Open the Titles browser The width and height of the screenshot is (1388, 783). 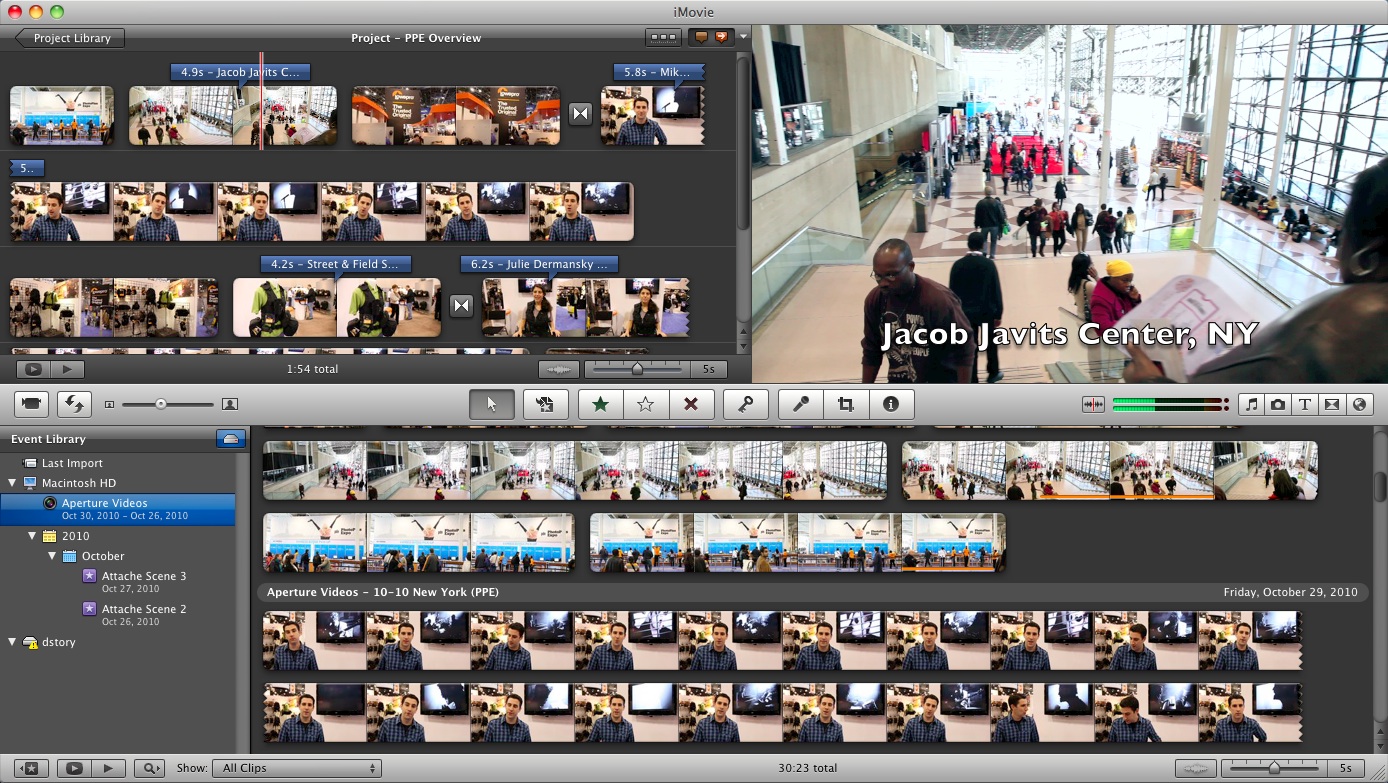pyautogui.click(x=1306, y=404)
